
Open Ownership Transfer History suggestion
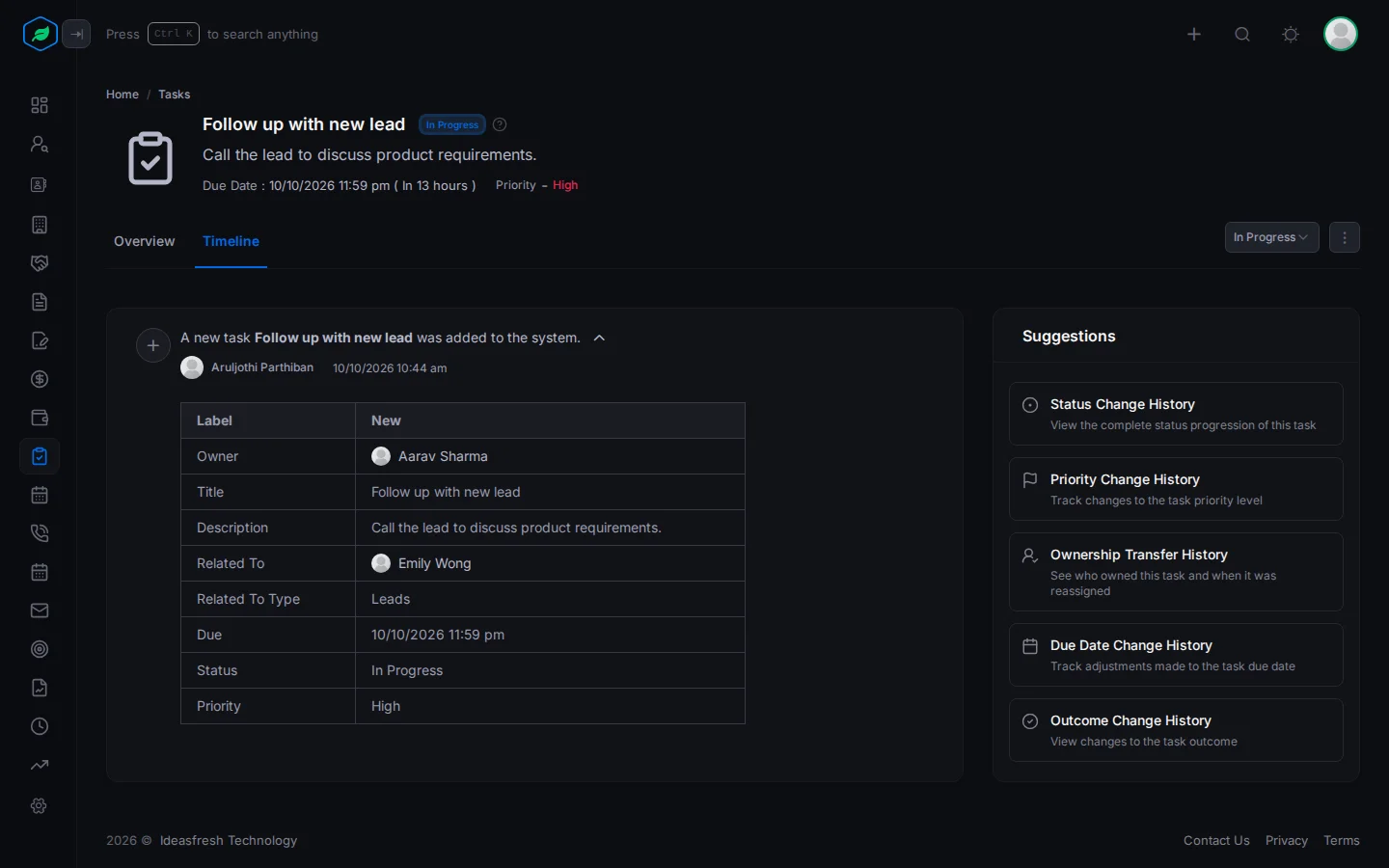coord(1176,572)
